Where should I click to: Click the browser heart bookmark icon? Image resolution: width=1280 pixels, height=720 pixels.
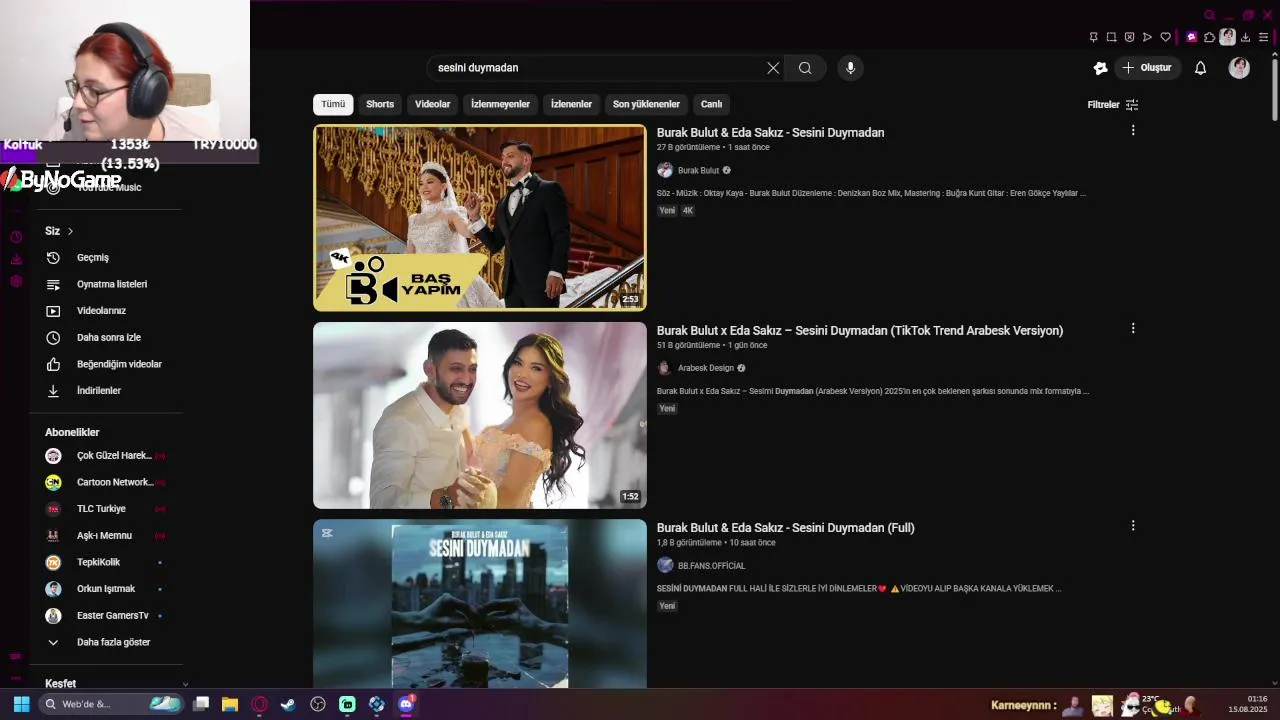tap(1165, 37)
